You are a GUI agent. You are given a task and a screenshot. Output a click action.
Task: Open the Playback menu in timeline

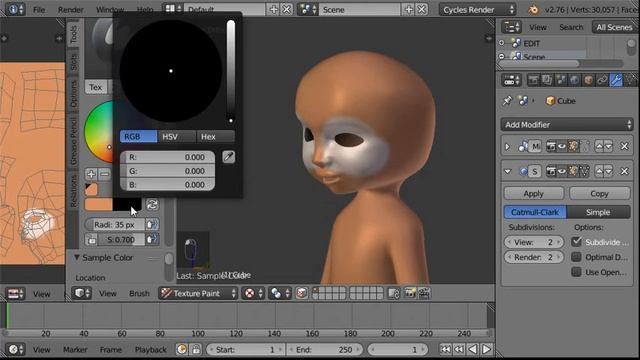pyautogui.click(x=151, y=350)
